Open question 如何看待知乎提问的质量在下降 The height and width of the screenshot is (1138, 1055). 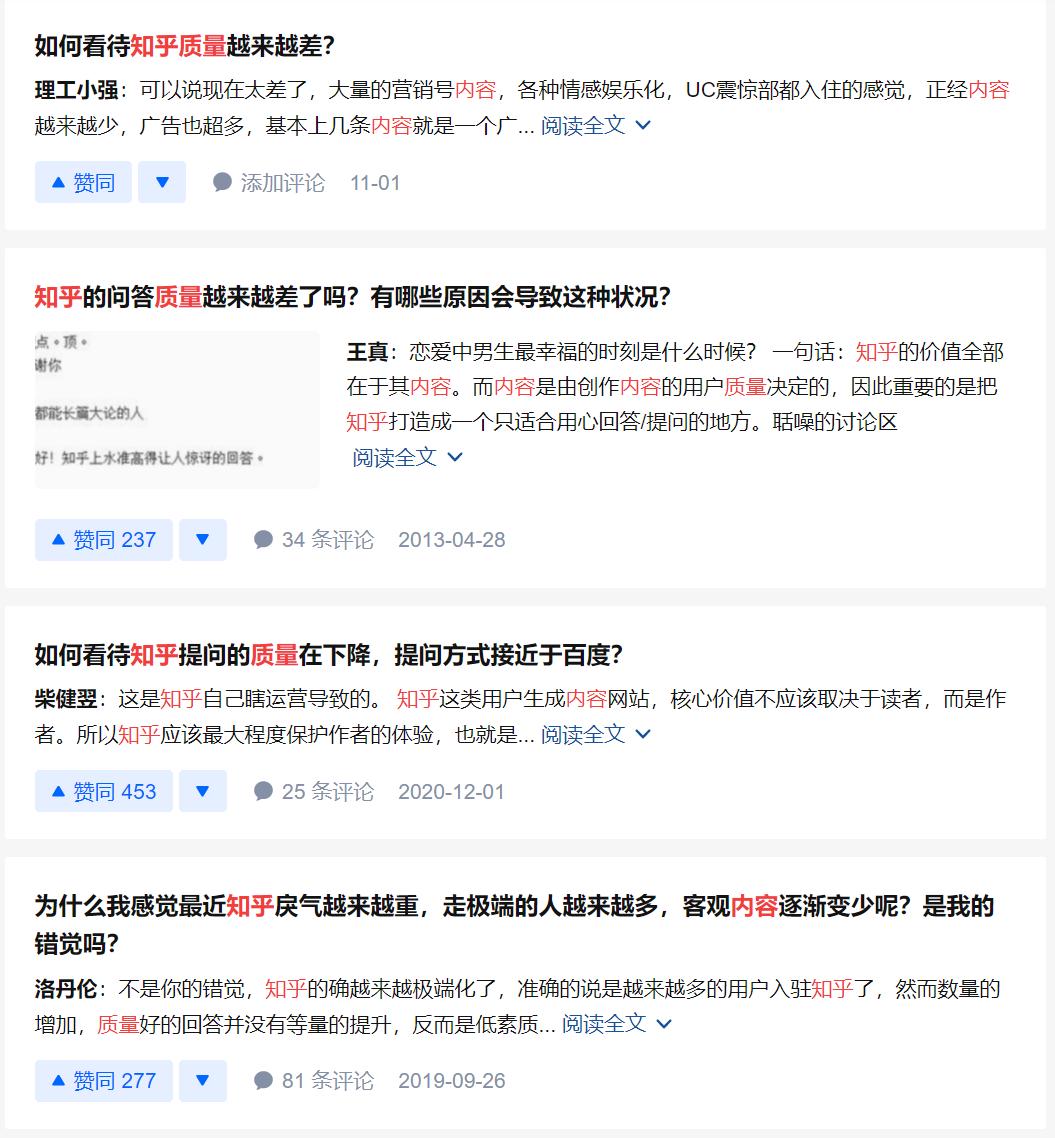329,655
